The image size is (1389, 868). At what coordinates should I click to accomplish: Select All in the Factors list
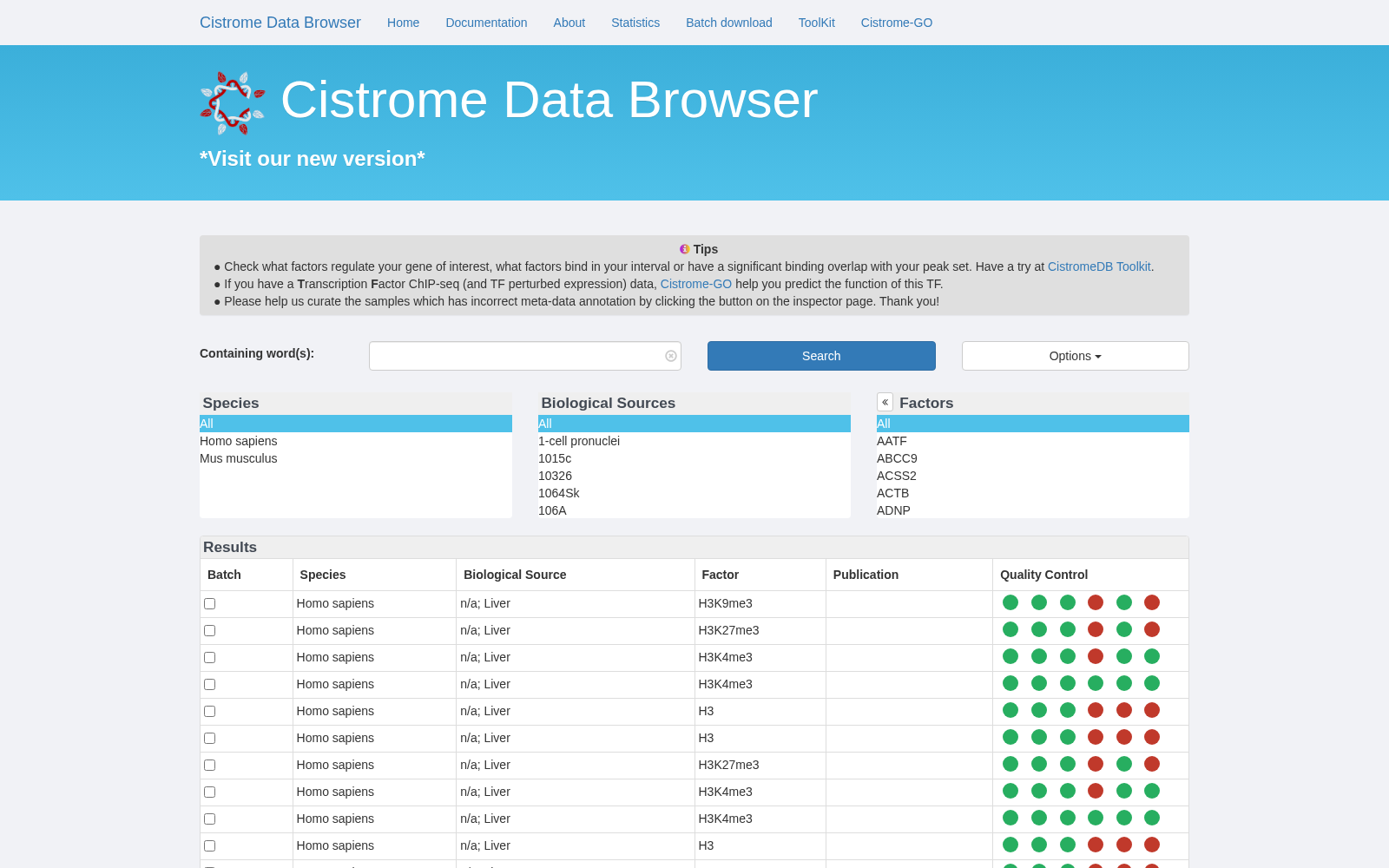pos(1033,424)
